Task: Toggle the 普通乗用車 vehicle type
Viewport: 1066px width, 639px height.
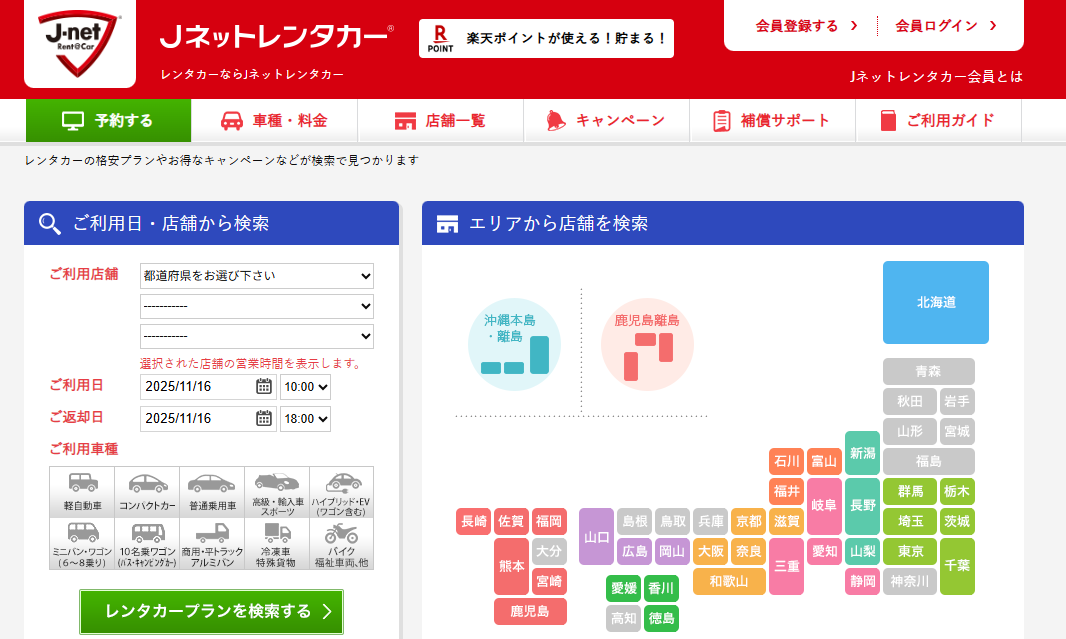Action: click(x=212, y=491)
